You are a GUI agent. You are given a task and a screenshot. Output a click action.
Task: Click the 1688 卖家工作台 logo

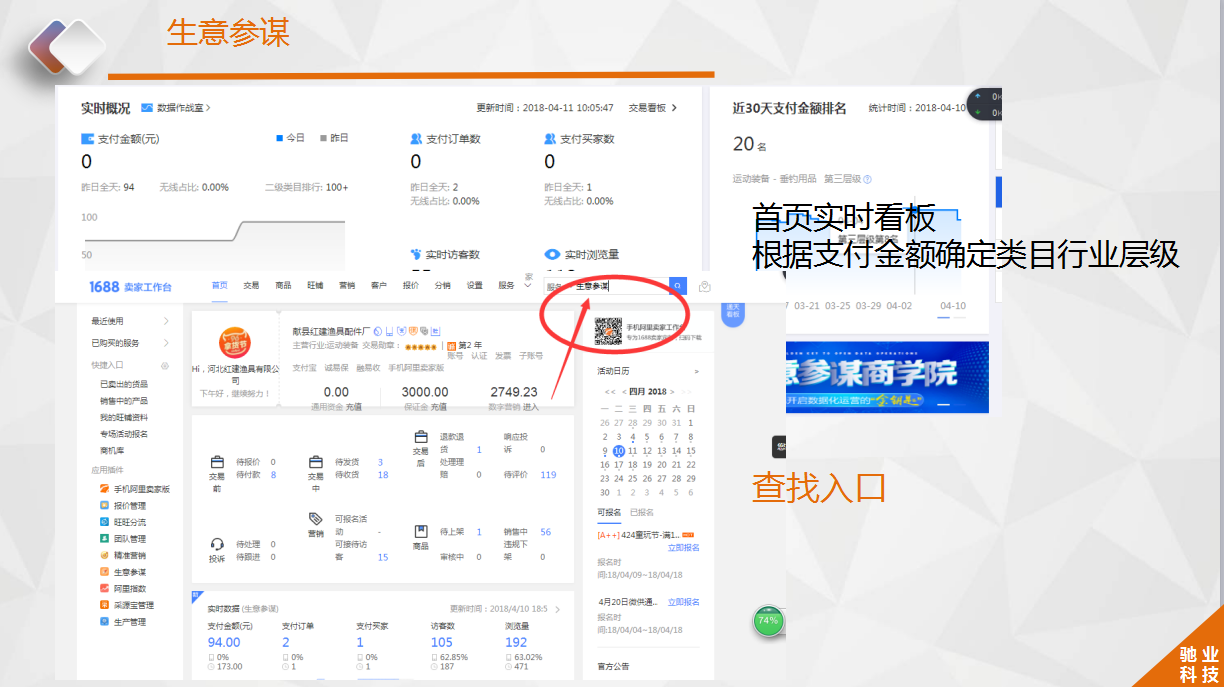click(130, 287)
